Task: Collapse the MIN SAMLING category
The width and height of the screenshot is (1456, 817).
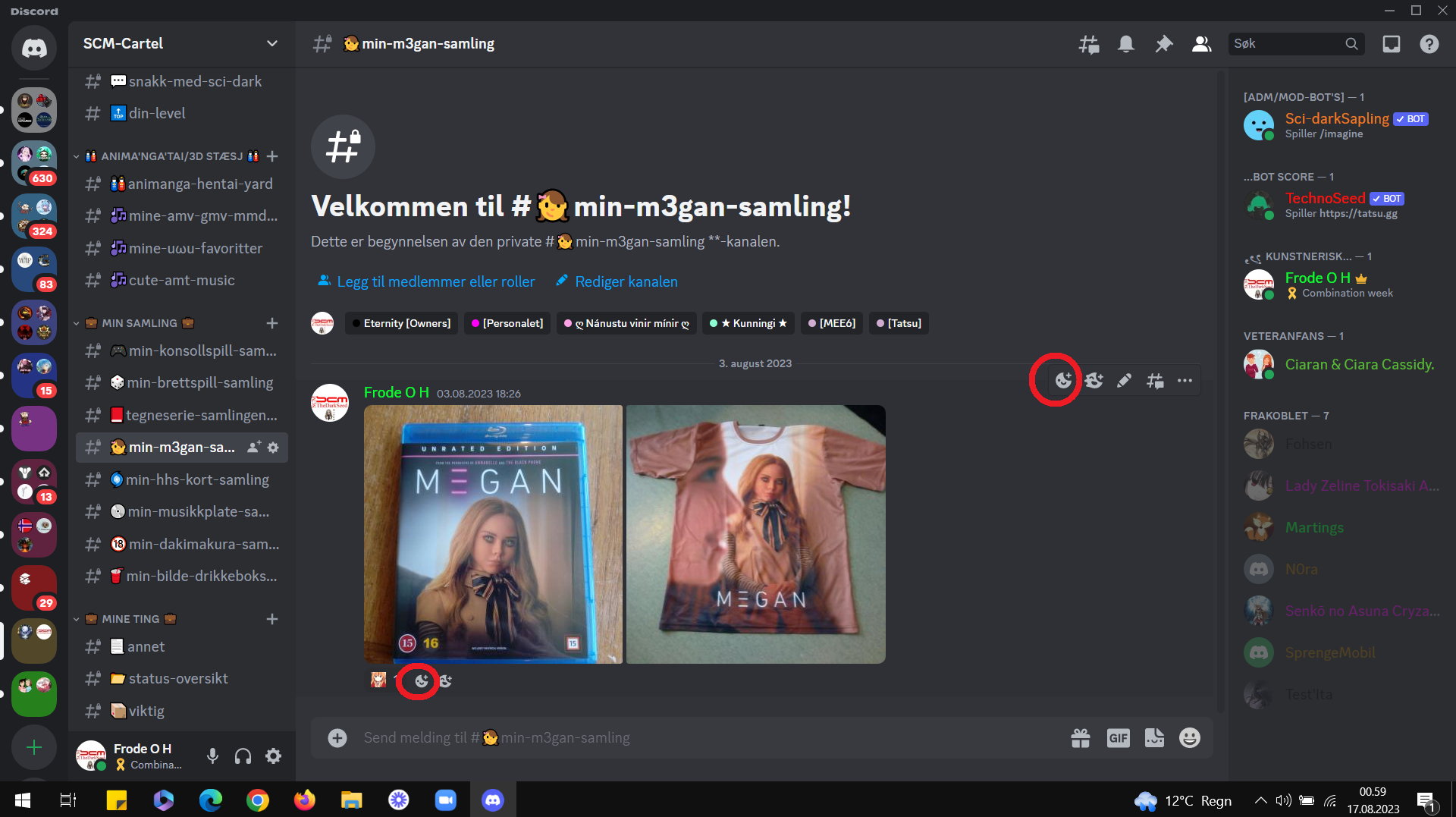Action: (x=140, y=323)
